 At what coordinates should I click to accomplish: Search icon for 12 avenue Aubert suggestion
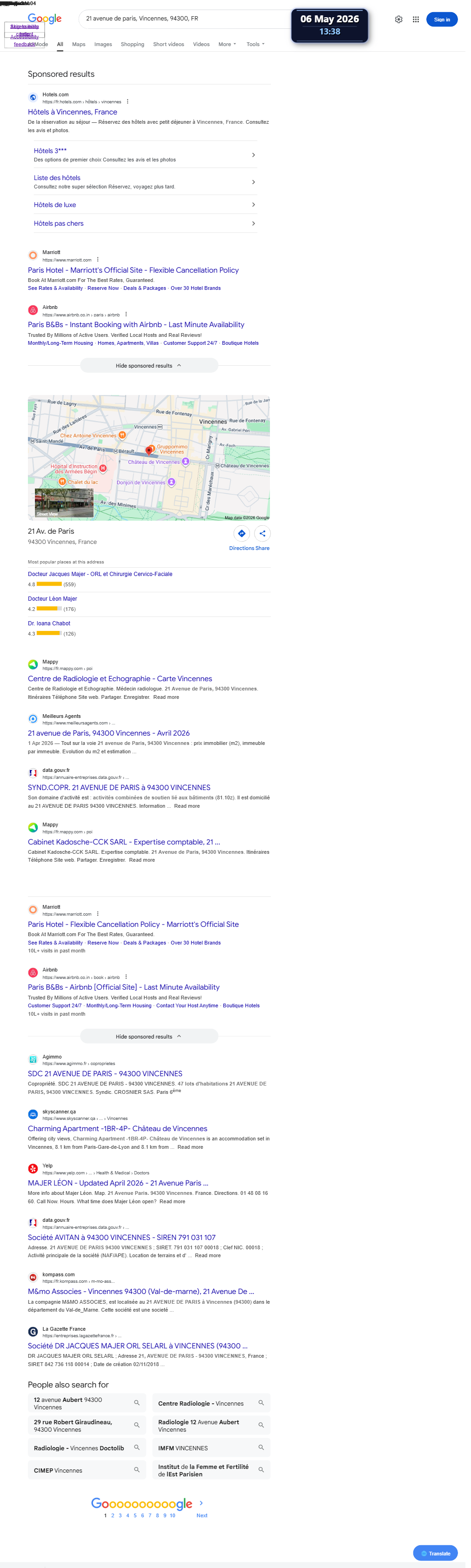tap(137, 1402)
